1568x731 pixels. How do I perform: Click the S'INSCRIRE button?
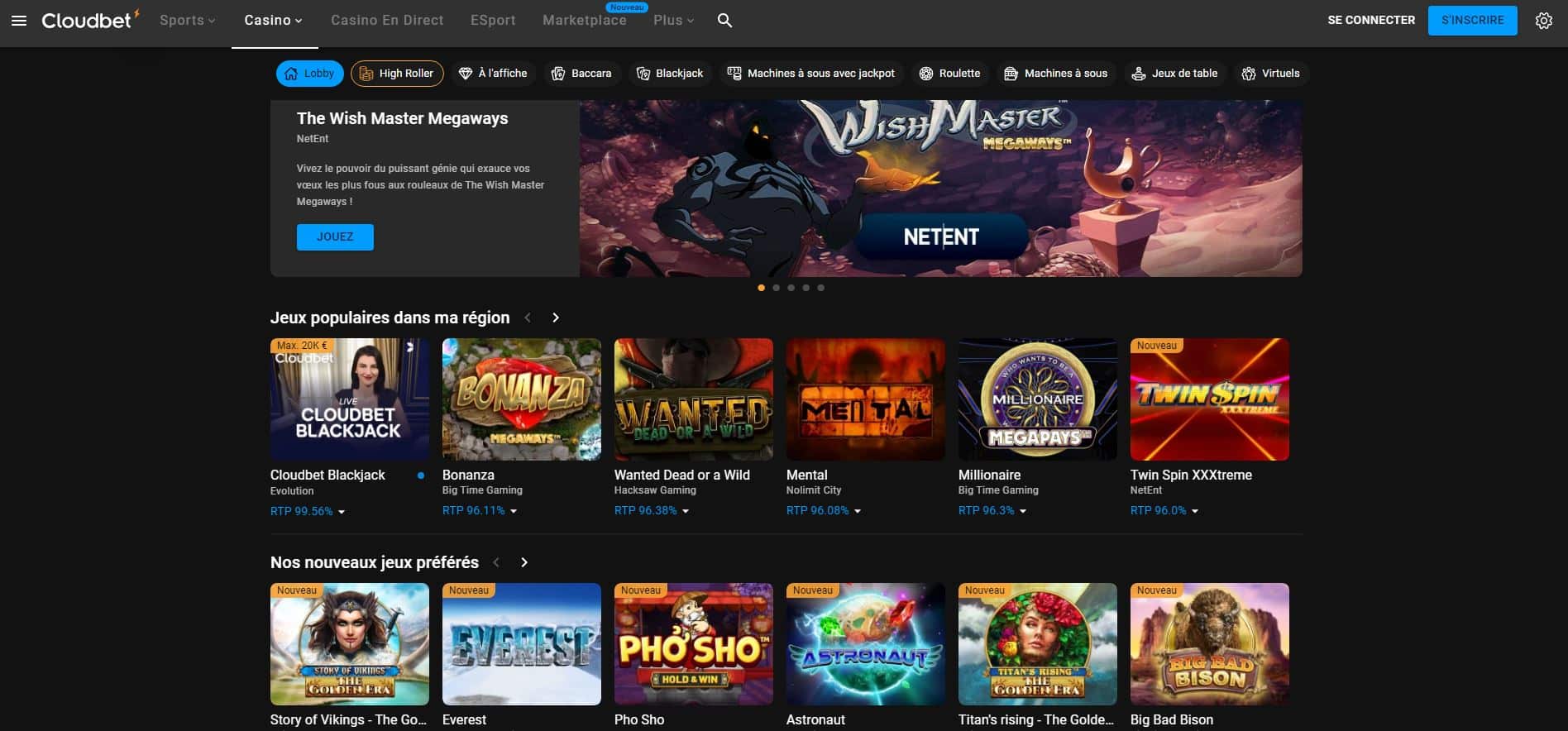pyautogui.click(x=1473, y=21)
